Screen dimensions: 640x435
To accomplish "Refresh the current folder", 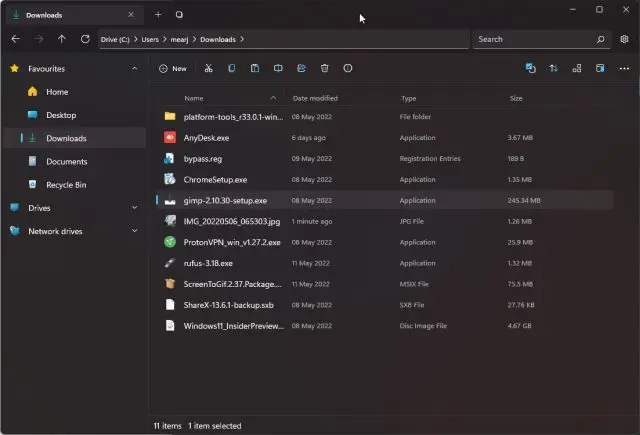I will pyautogui.click(x=85, y=39).
